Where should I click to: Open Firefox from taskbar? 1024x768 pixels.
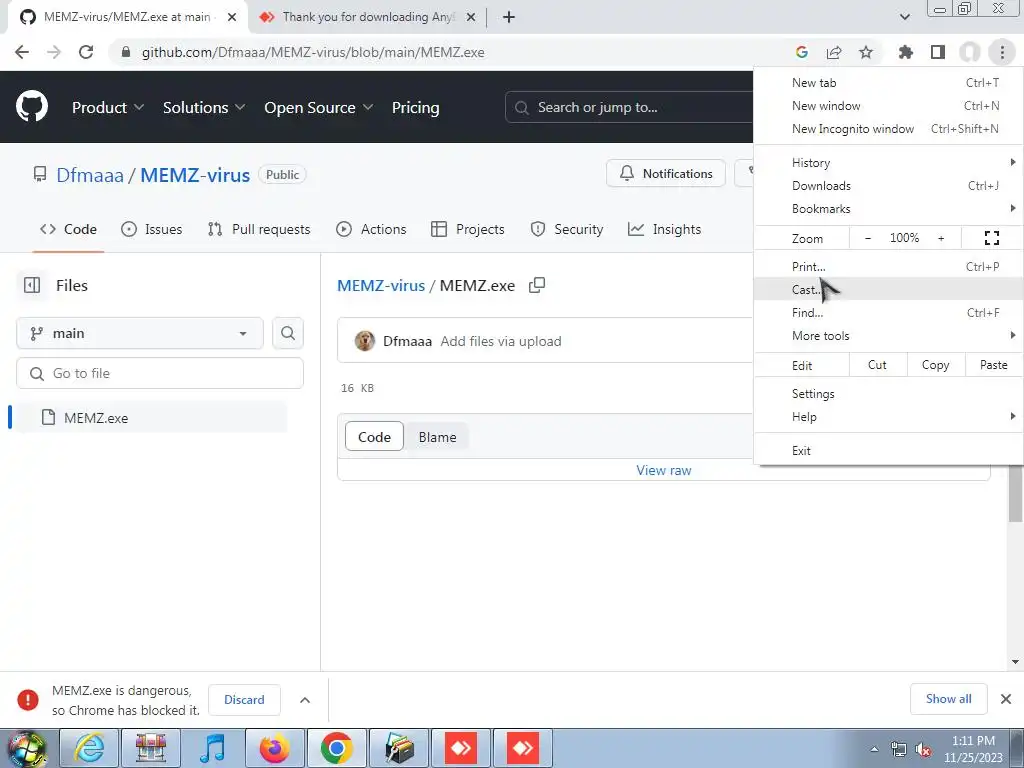pos(275,748)
